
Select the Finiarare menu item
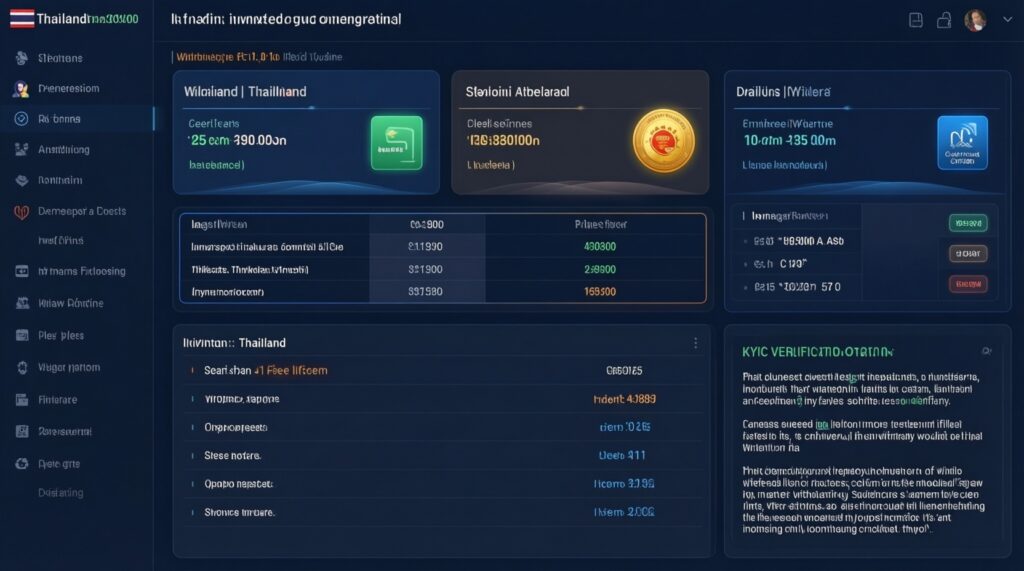click(x=57, y=399)
